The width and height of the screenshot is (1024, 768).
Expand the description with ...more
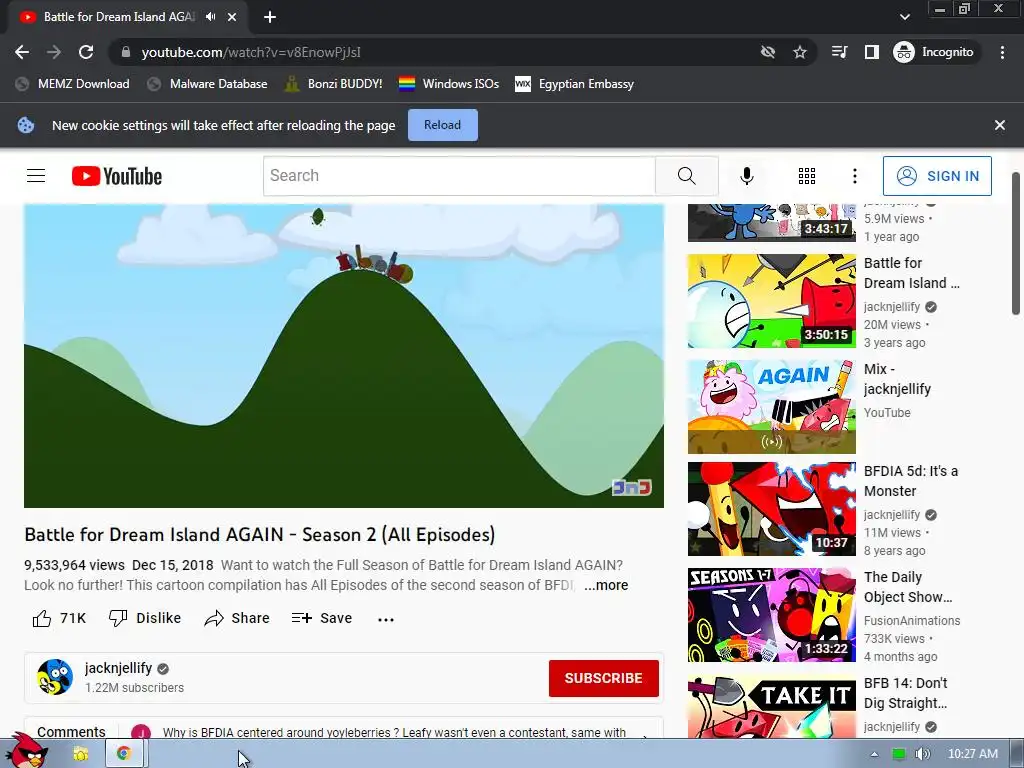click(x=606, y=585)
